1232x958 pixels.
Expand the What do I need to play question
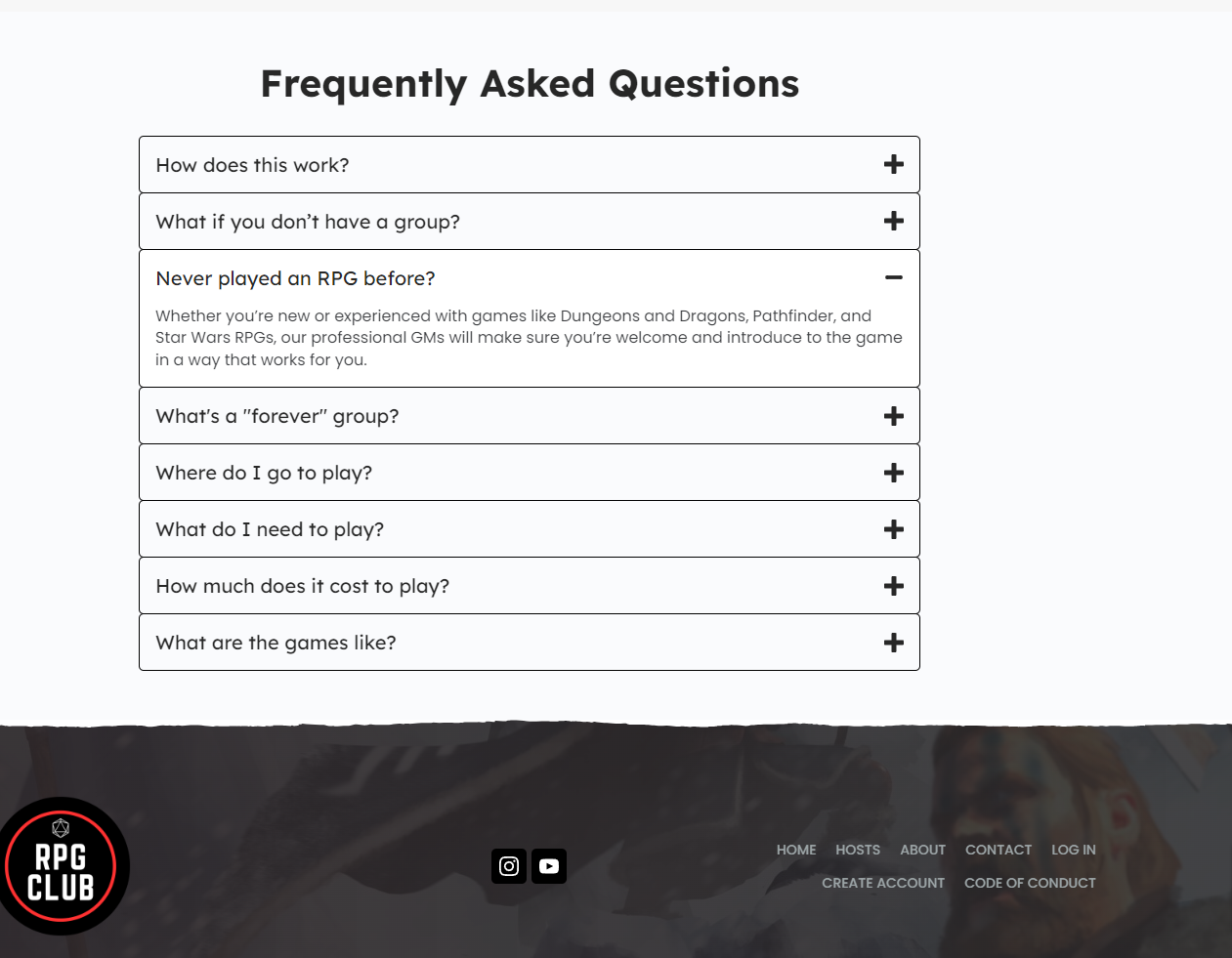click(x=530, y=529)
